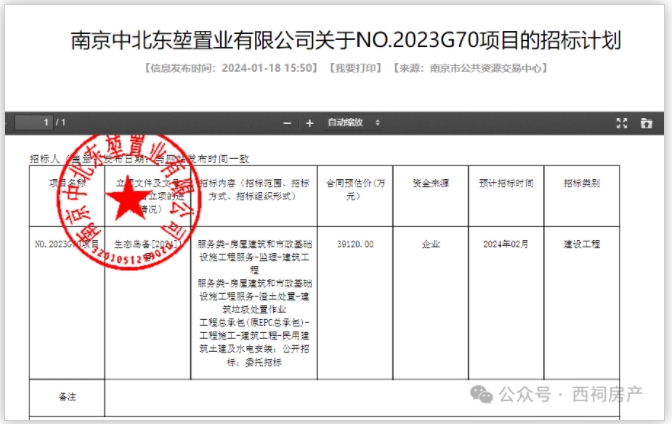Click the page title heading text
The width and height of the screenshot is (672, 424).
pyautogui.click(x=345, y=40)
